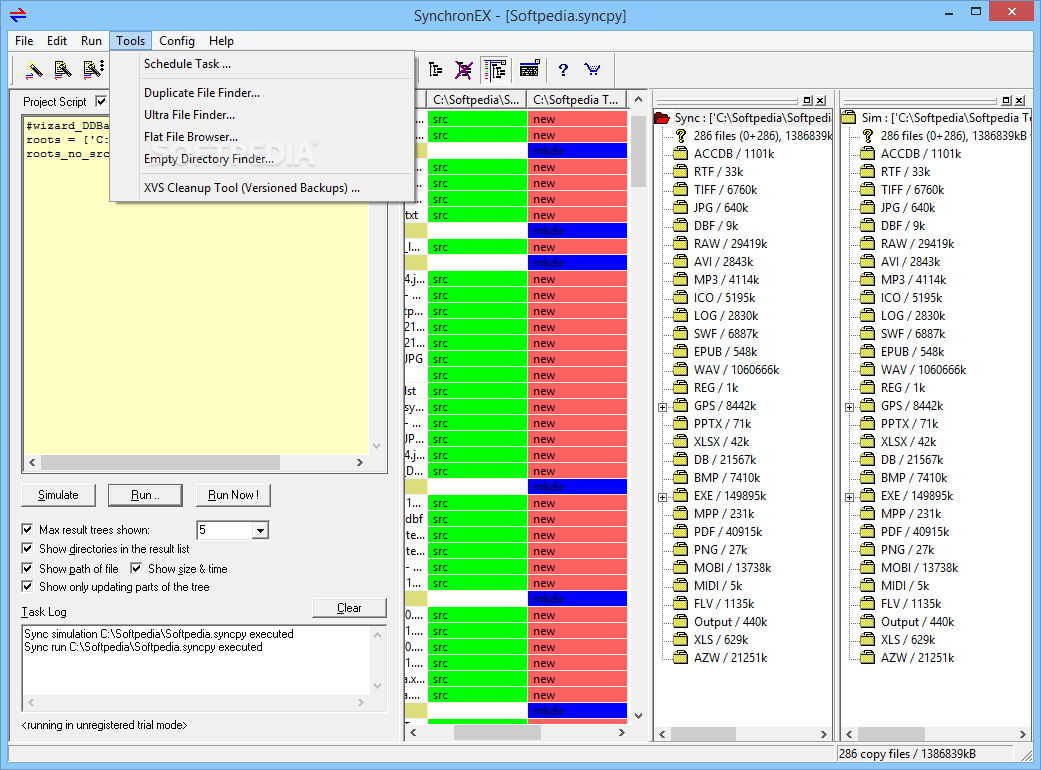The image size is (1041, 770).
Task: Click folder icon of AZW / 21251k in Sync tree
Action: point(681,657)
